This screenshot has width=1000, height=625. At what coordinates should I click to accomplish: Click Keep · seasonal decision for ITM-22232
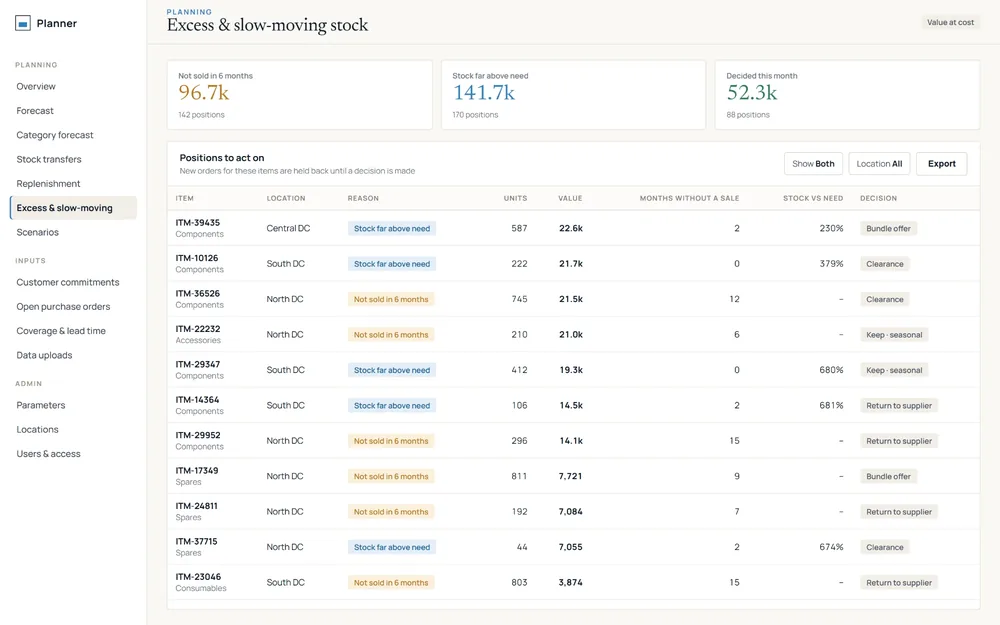pyautogui.click(x=894, y=335)
